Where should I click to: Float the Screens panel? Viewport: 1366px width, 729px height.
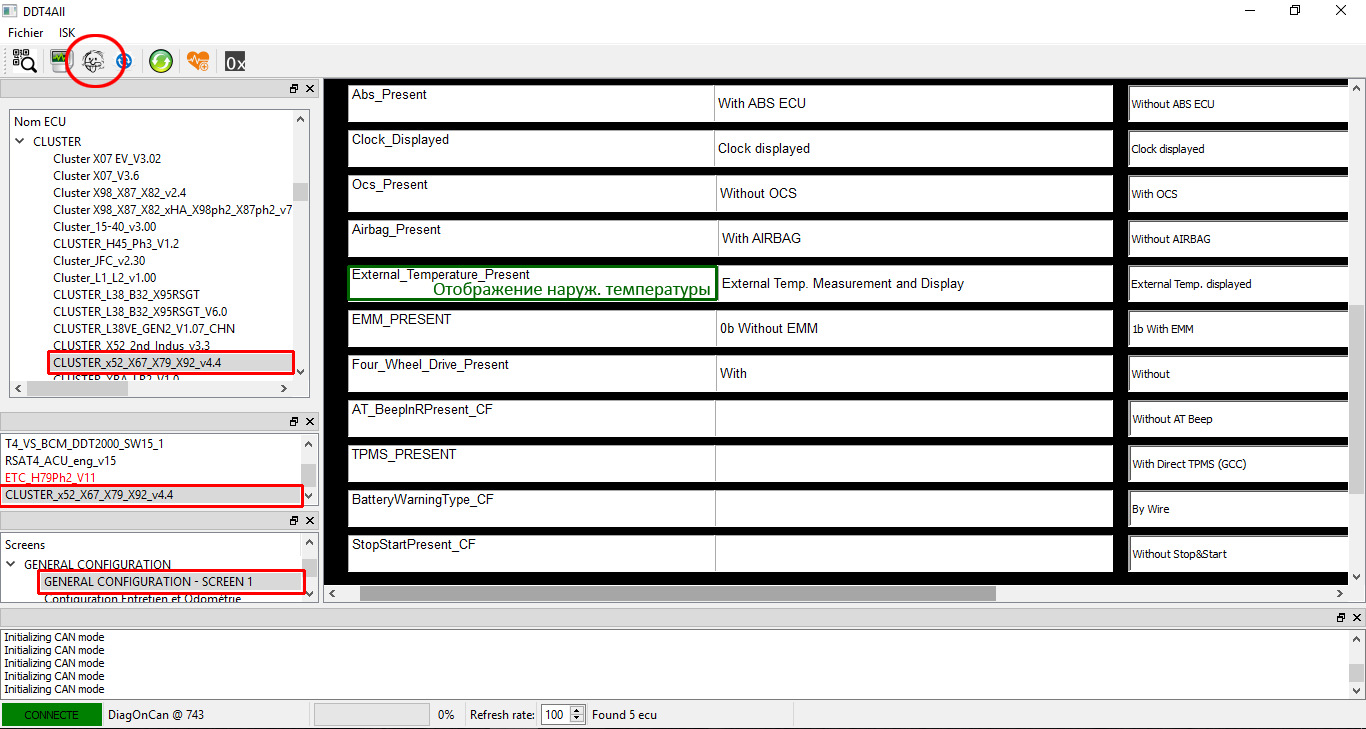click(x=294, y=521)
